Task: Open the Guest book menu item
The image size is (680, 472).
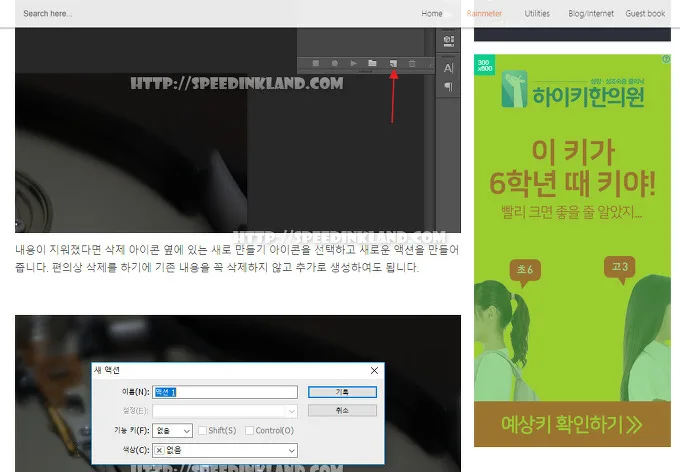Action: pyautogui.click(x=645, y=13)
